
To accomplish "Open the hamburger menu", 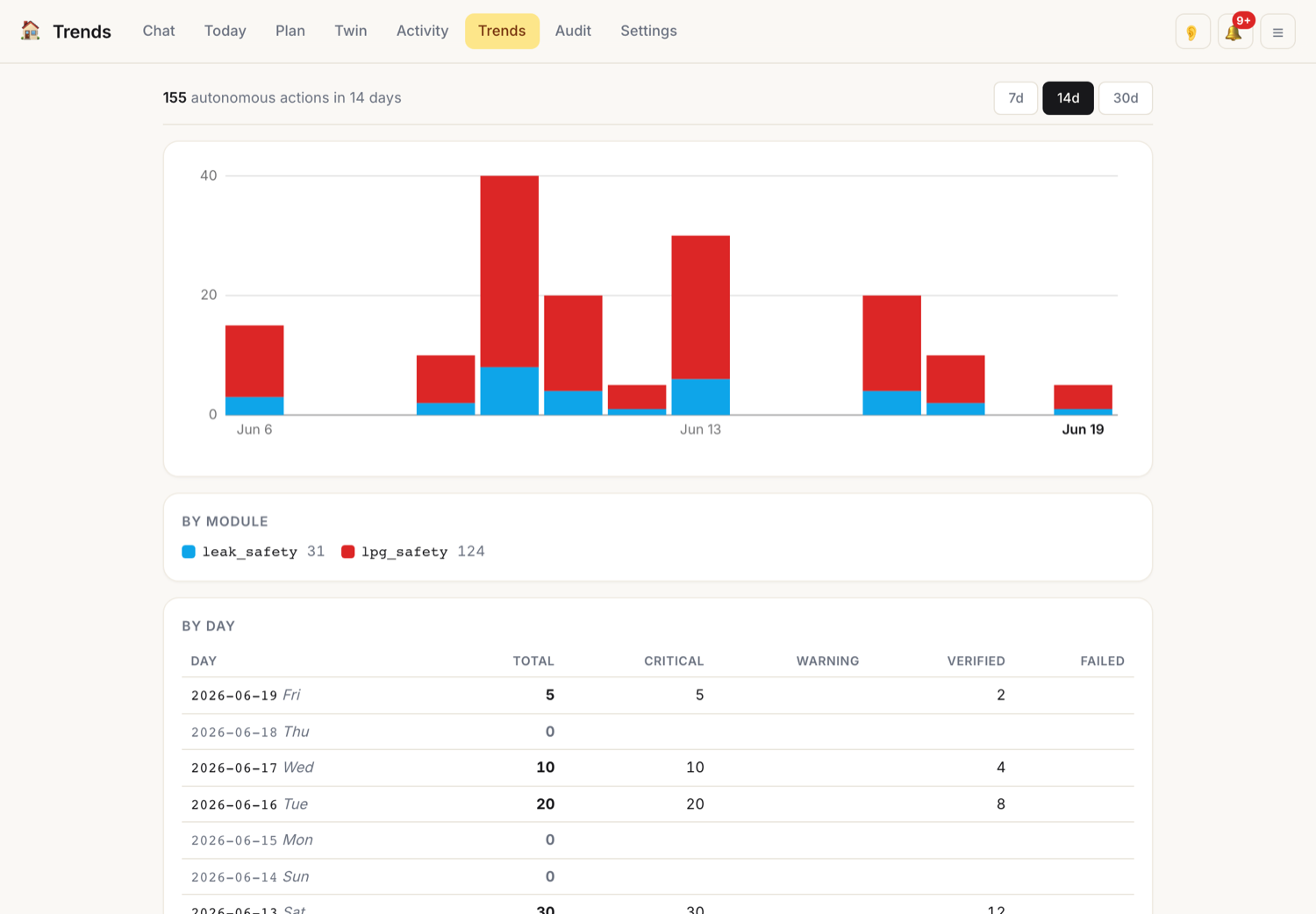I will (x=1277, y=32).
